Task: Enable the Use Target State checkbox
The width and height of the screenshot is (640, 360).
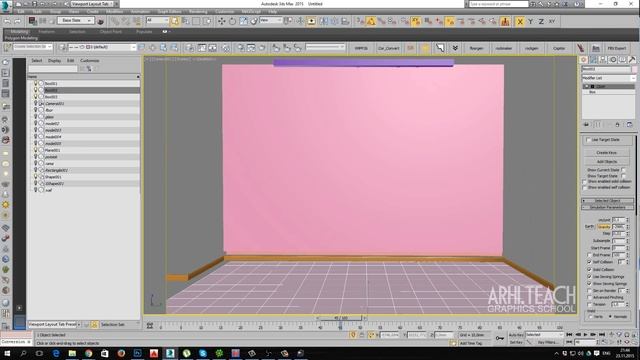Action: [588, 140]
